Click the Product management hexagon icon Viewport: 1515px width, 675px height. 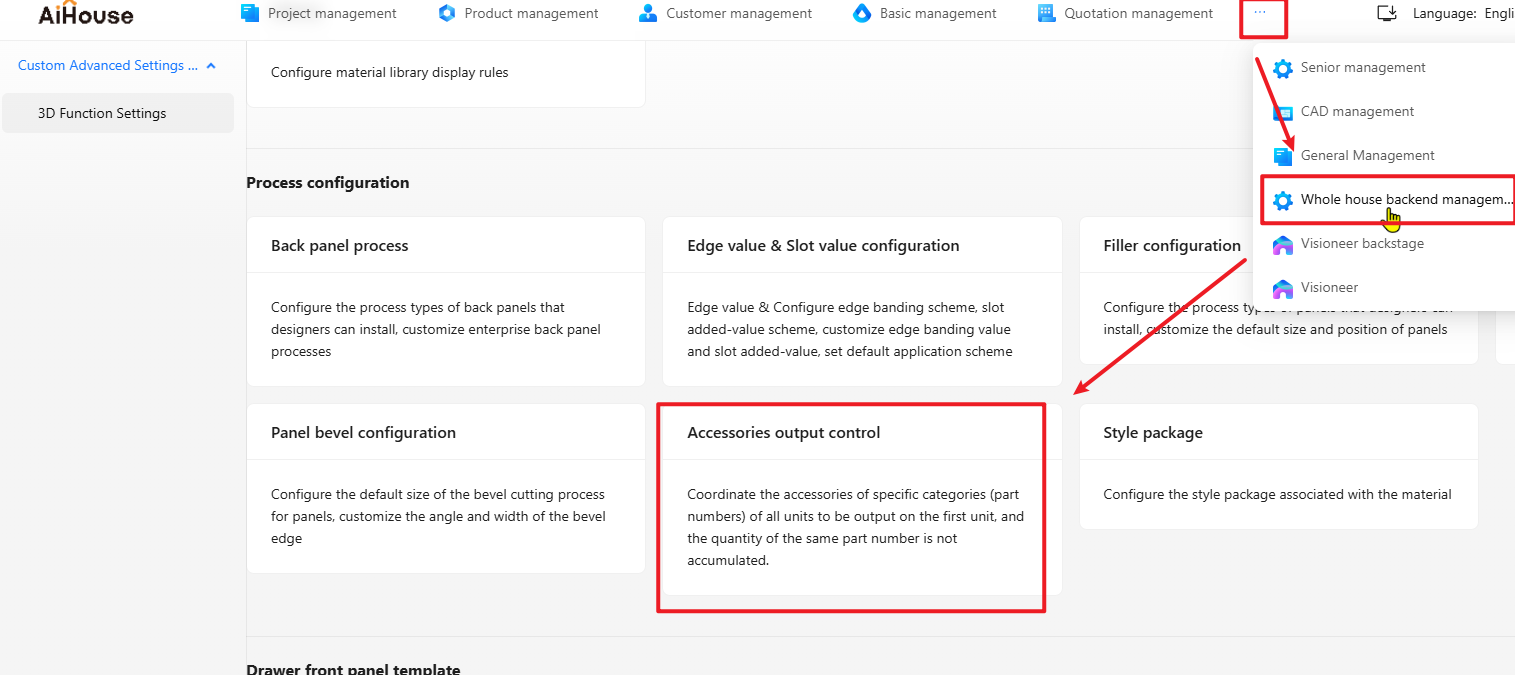447,13
